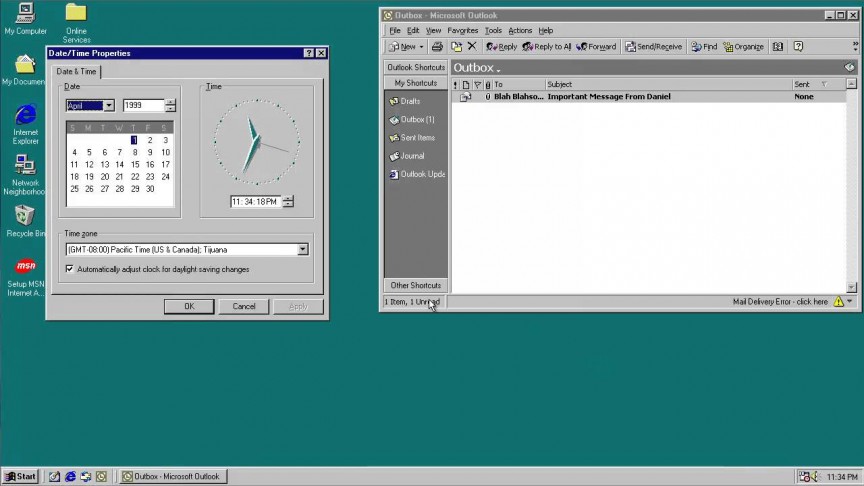
Task: Click the Send/Receive button
Action: click(x=653, y=47)
